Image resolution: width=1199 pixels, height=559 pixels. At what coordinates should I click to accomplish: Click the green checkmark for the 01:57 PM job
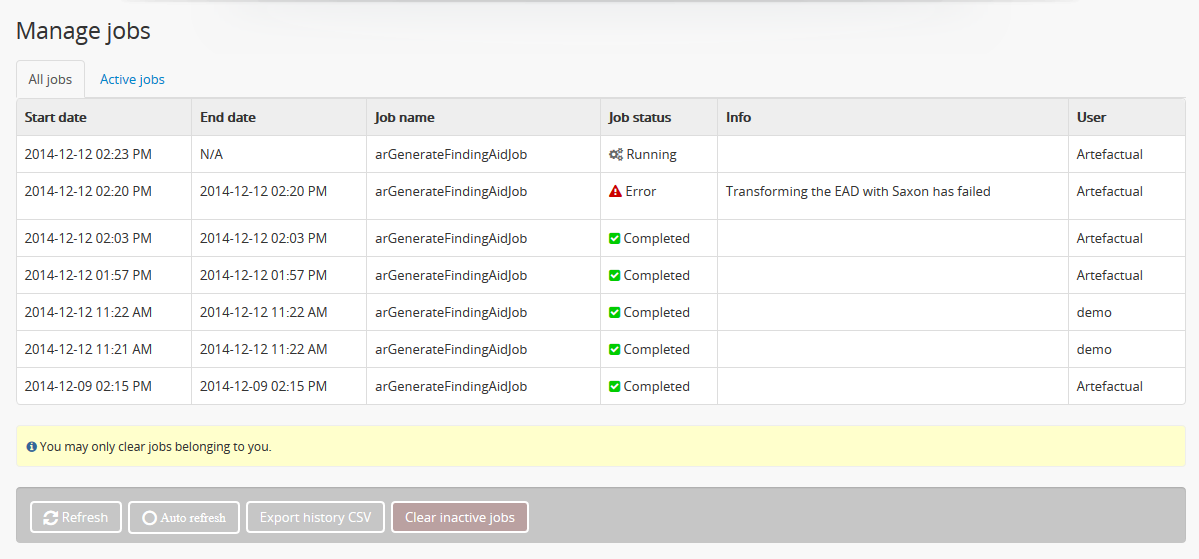tap(614, 275)
